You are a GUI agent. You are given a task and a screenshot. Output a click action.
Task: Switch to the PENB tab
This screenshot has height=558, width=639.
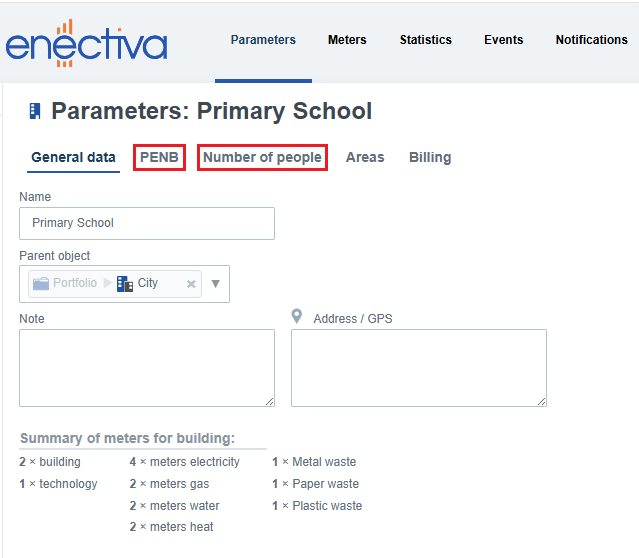[x=159, y=157]
